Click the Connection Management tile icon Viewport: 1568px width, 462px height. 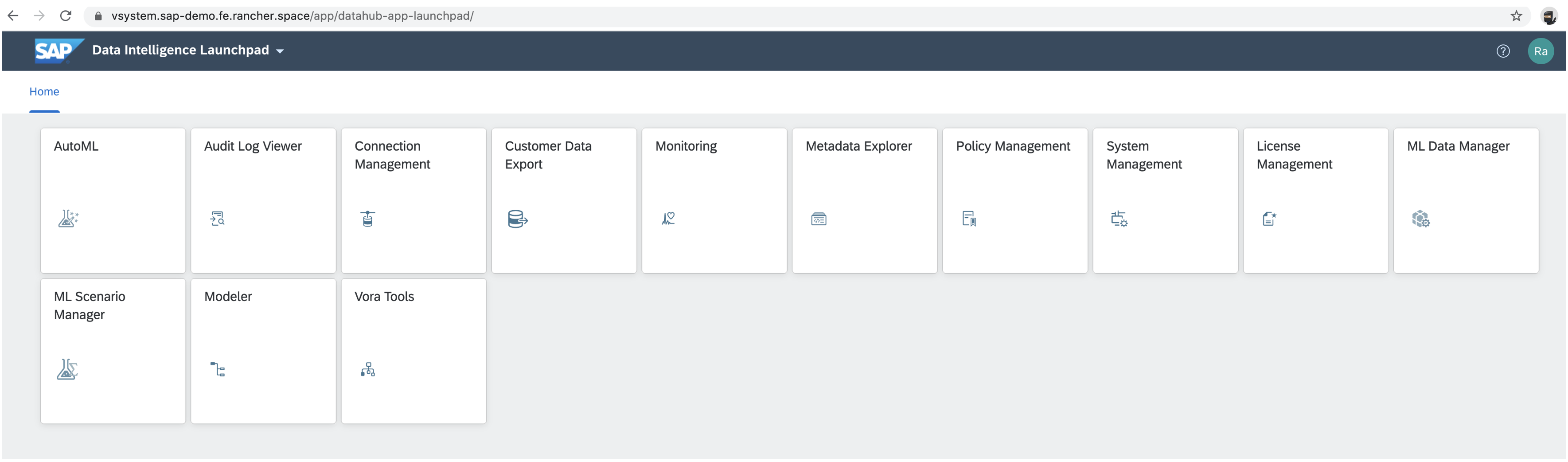click(368, 219)
